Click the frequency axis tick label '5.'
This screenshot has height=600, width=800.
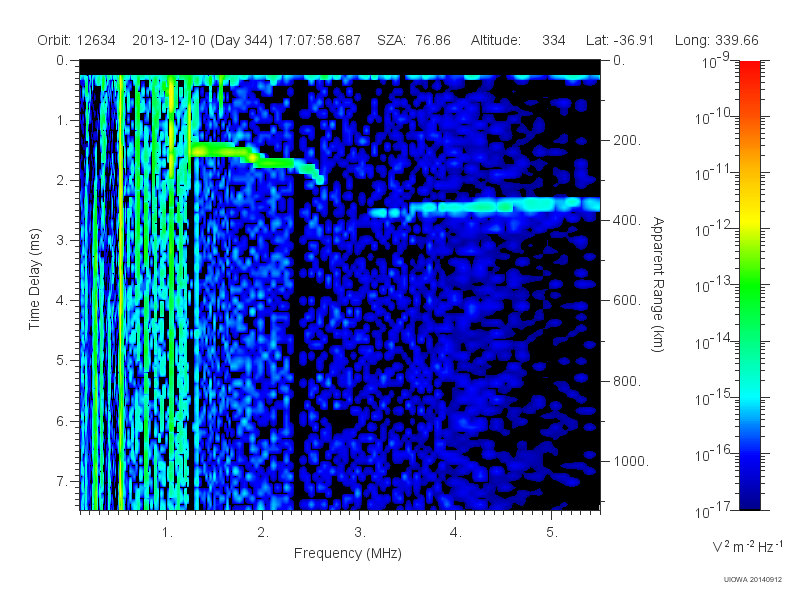(x=552, y=532)
